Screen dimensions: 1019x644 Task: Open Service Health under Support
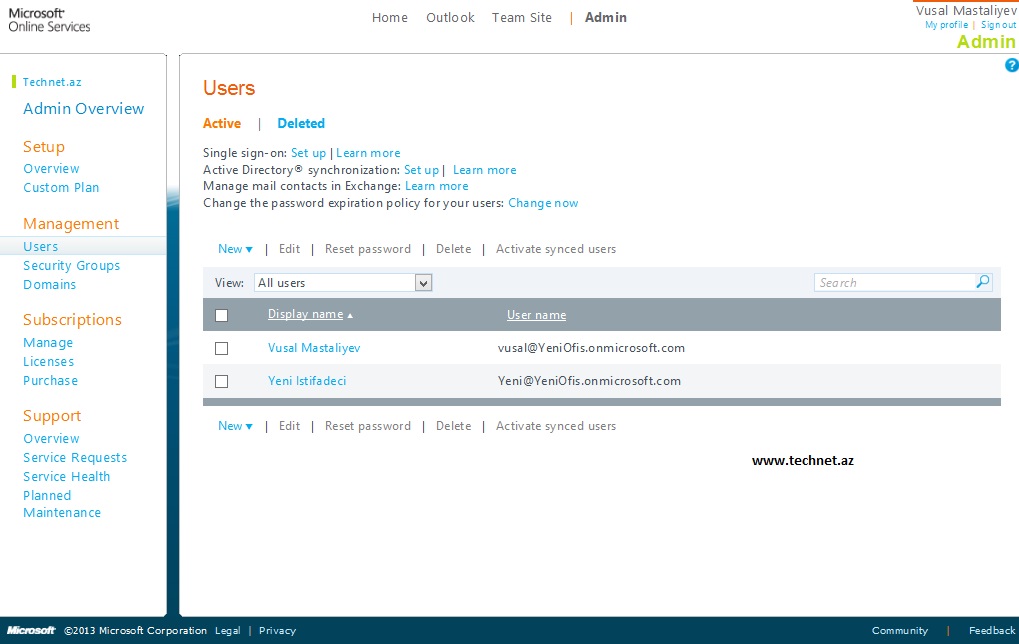click(67, 477)
